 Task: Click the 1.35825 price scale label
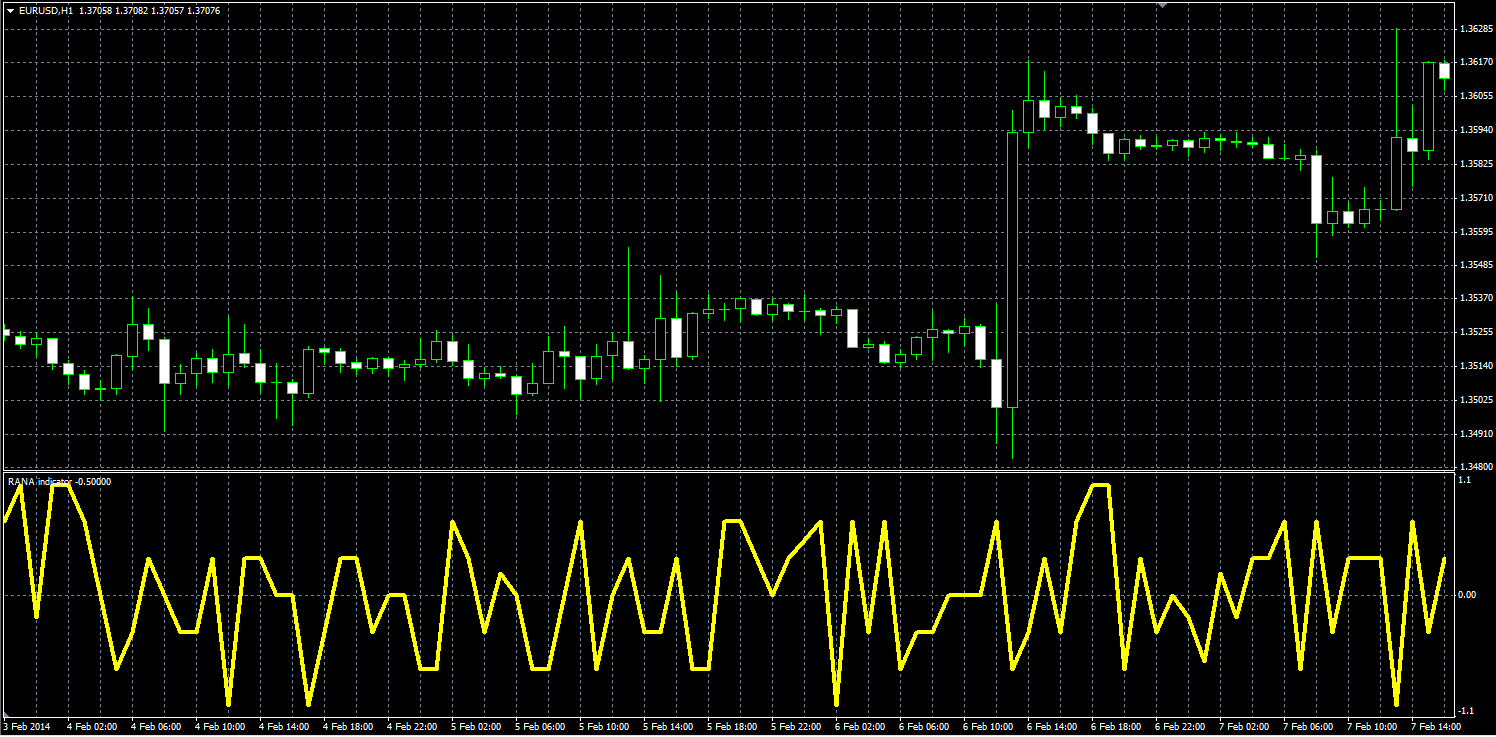point(1477,163)
